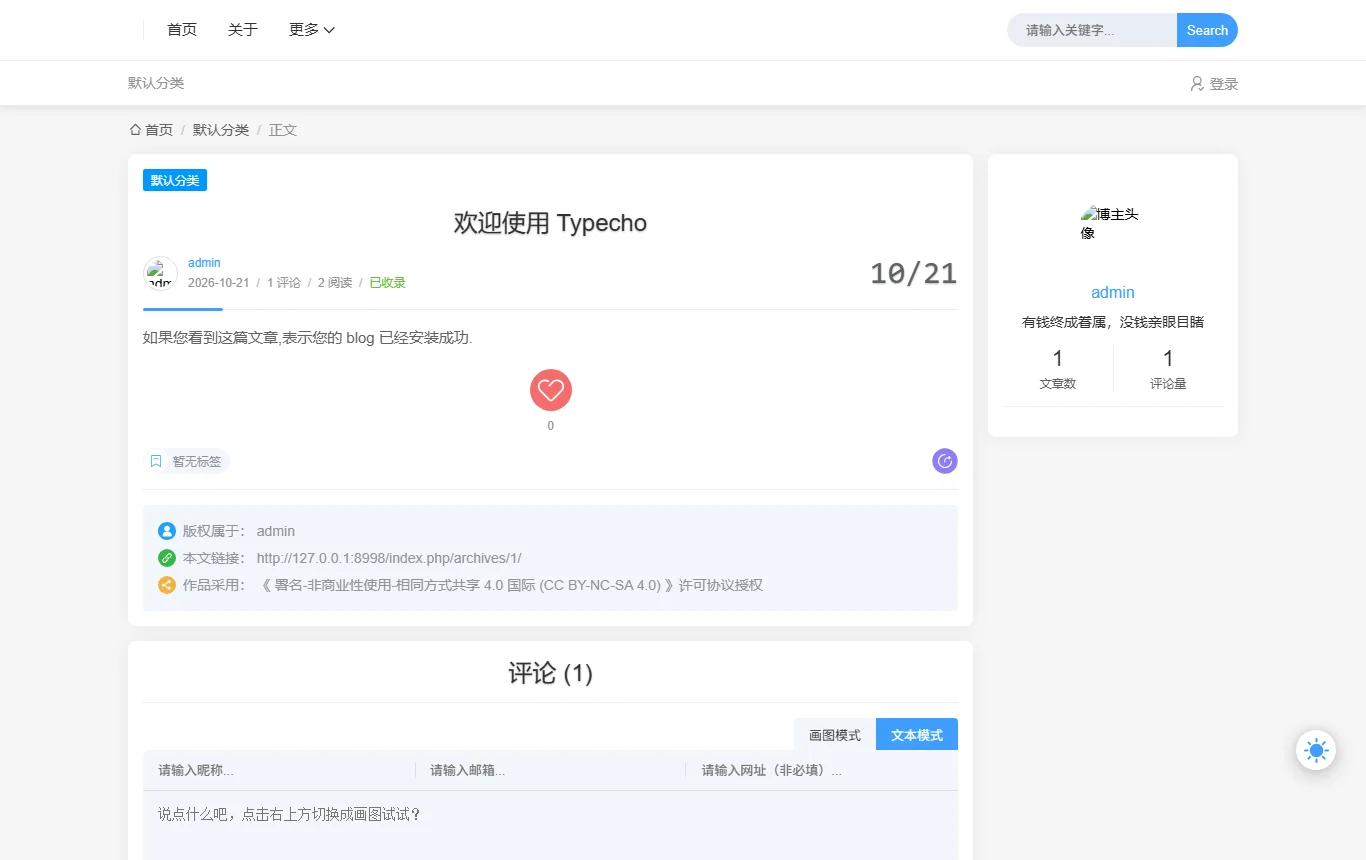Click the orange share icon beside 作品采用
Screen dimensions: 1366x860
pyautogui.click(x=167, y=585)
